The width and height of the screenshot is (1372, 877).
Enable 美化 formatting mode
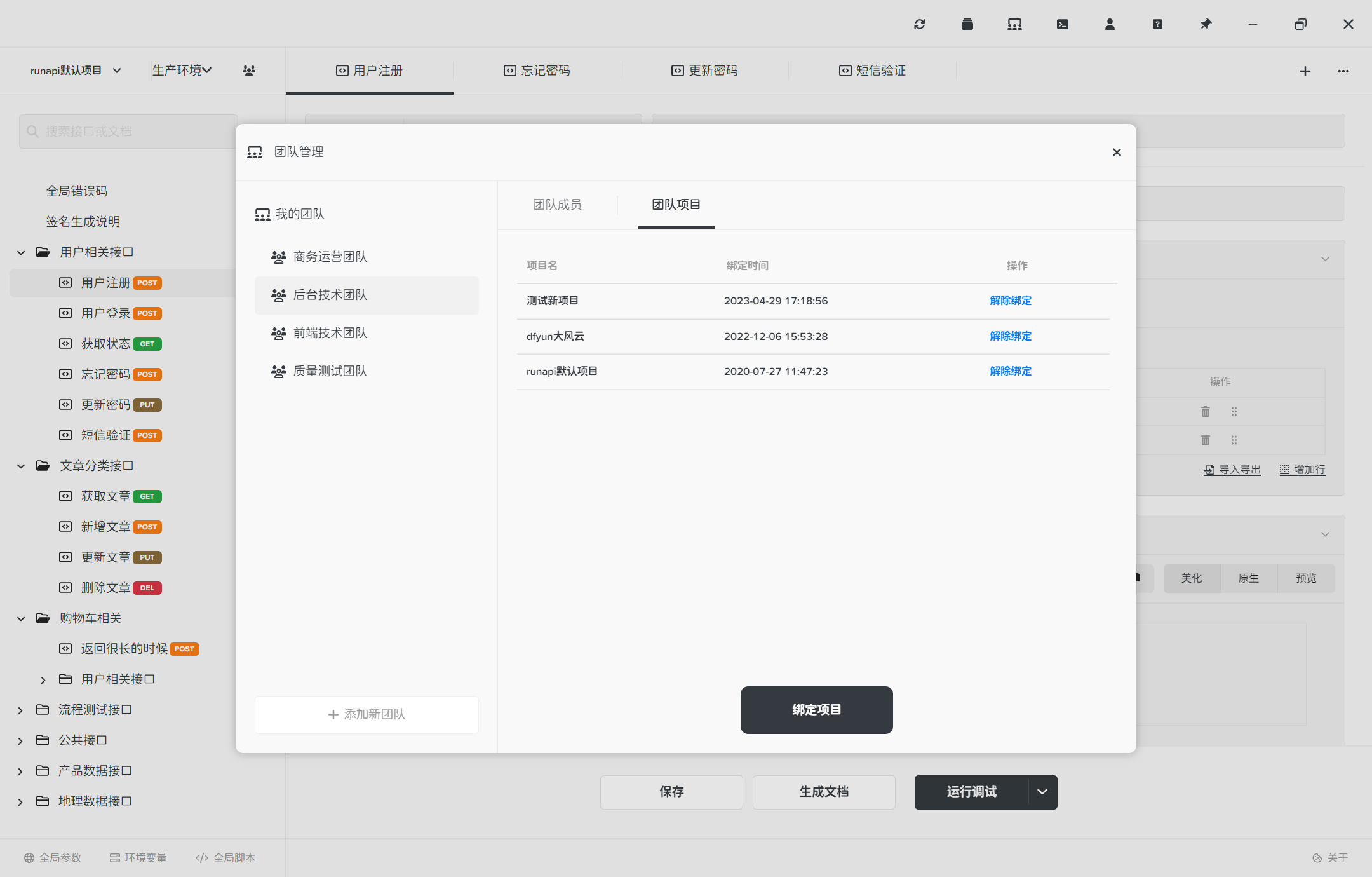click(x=1191, y=578)
